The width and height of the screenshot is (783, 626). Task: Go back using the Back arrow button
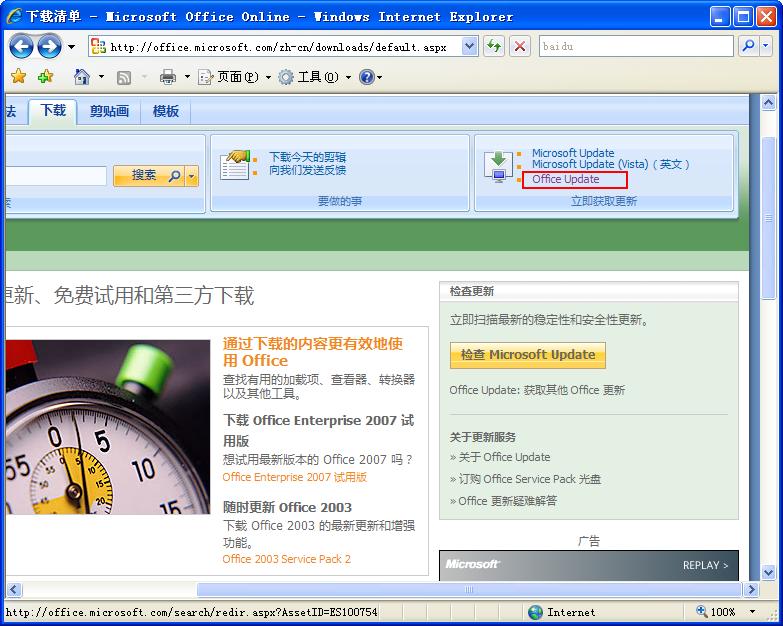point(21,47)
